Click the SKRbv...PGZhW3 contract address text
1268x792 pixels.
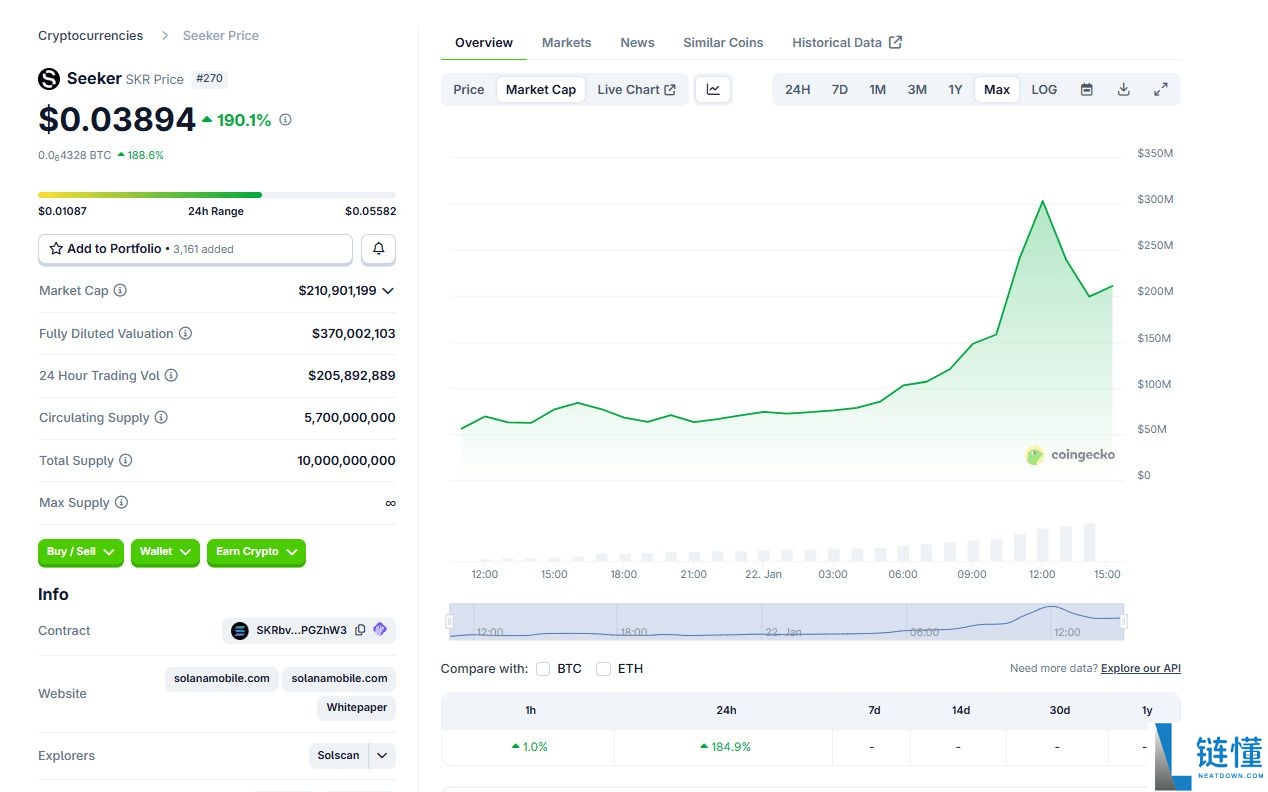coord(301,631)
